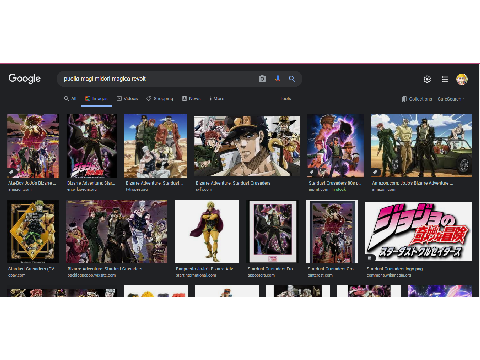Start voice search with the microphone icon
Image resolution: width=480 pixels, height=360 pixels.
(277, 79)
